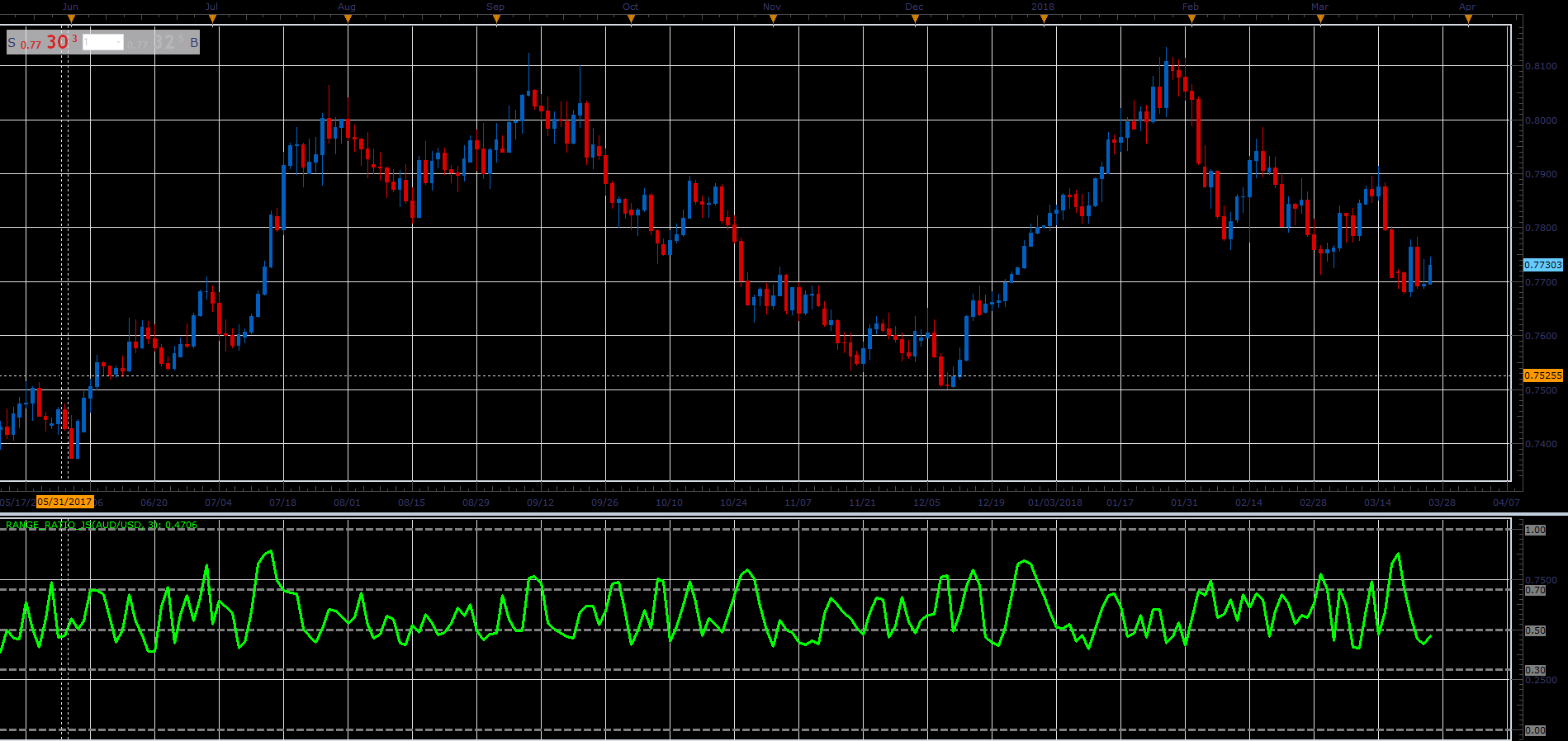The image size is (1568, 741).
Task: Select the red sell price 0.77 30
Action: pyautogui.click(x=49, y=42)
